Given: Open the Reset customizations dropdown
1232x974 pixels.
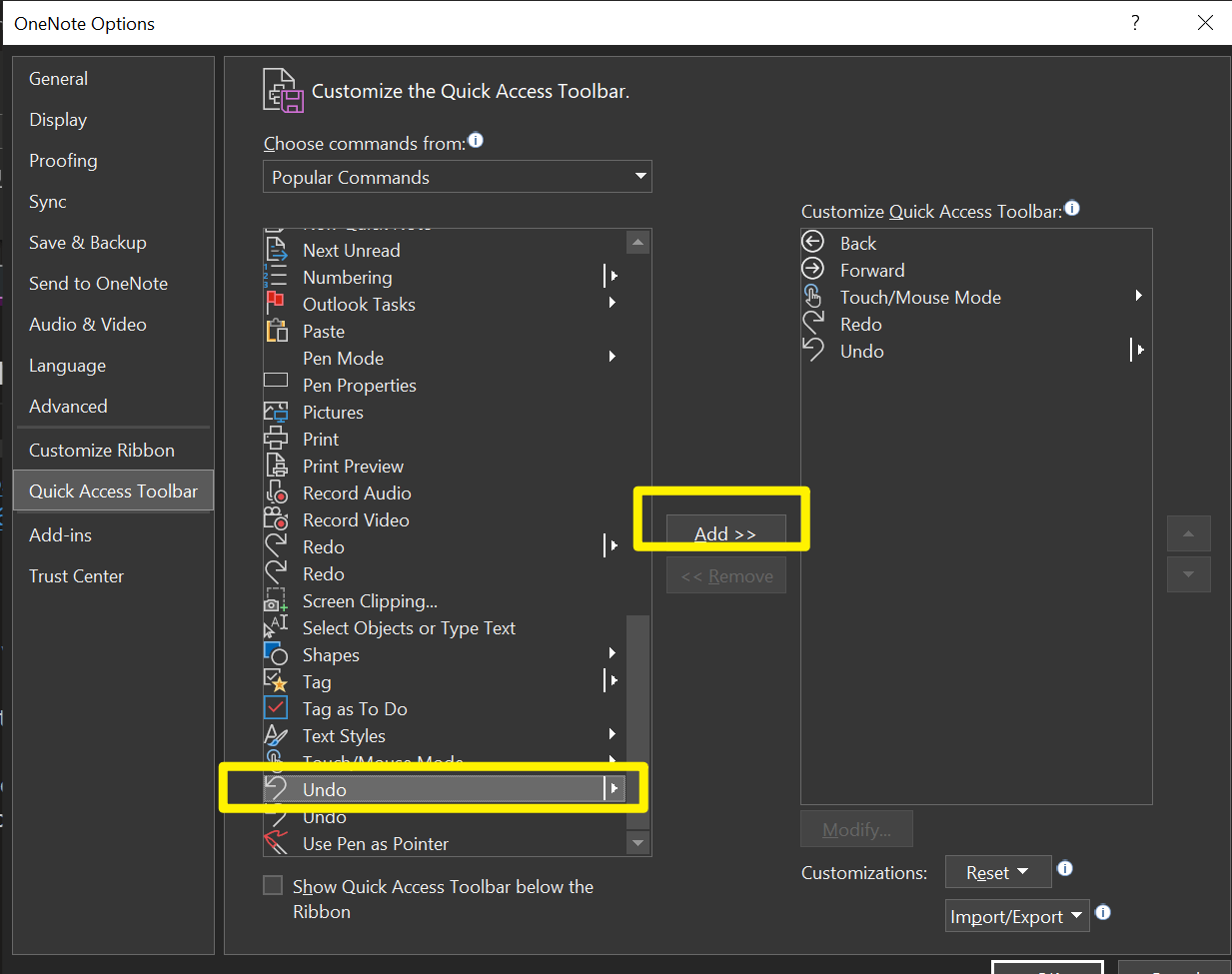Looking at the screenshot, I should pyautogui.click(x=998, y=872).
